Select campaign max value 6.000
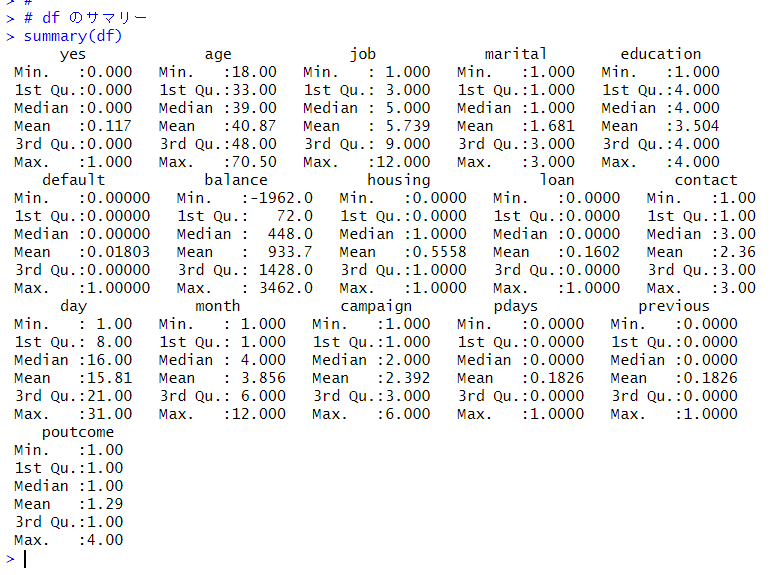The image size is (772, 575). pyautogui.click(x=408, y=414)
